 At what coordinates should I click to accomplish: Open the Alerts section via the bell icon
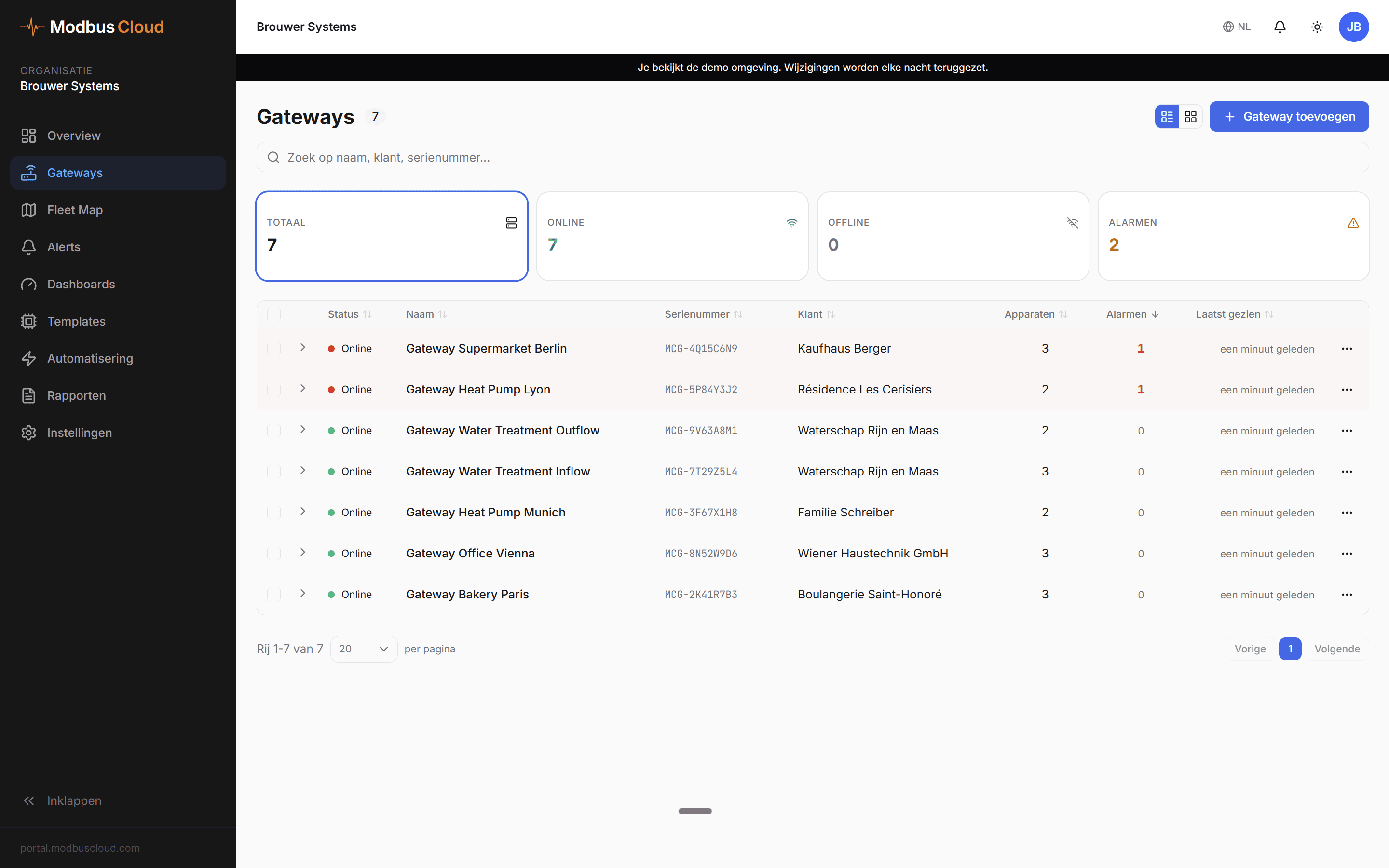coord(64,247)
